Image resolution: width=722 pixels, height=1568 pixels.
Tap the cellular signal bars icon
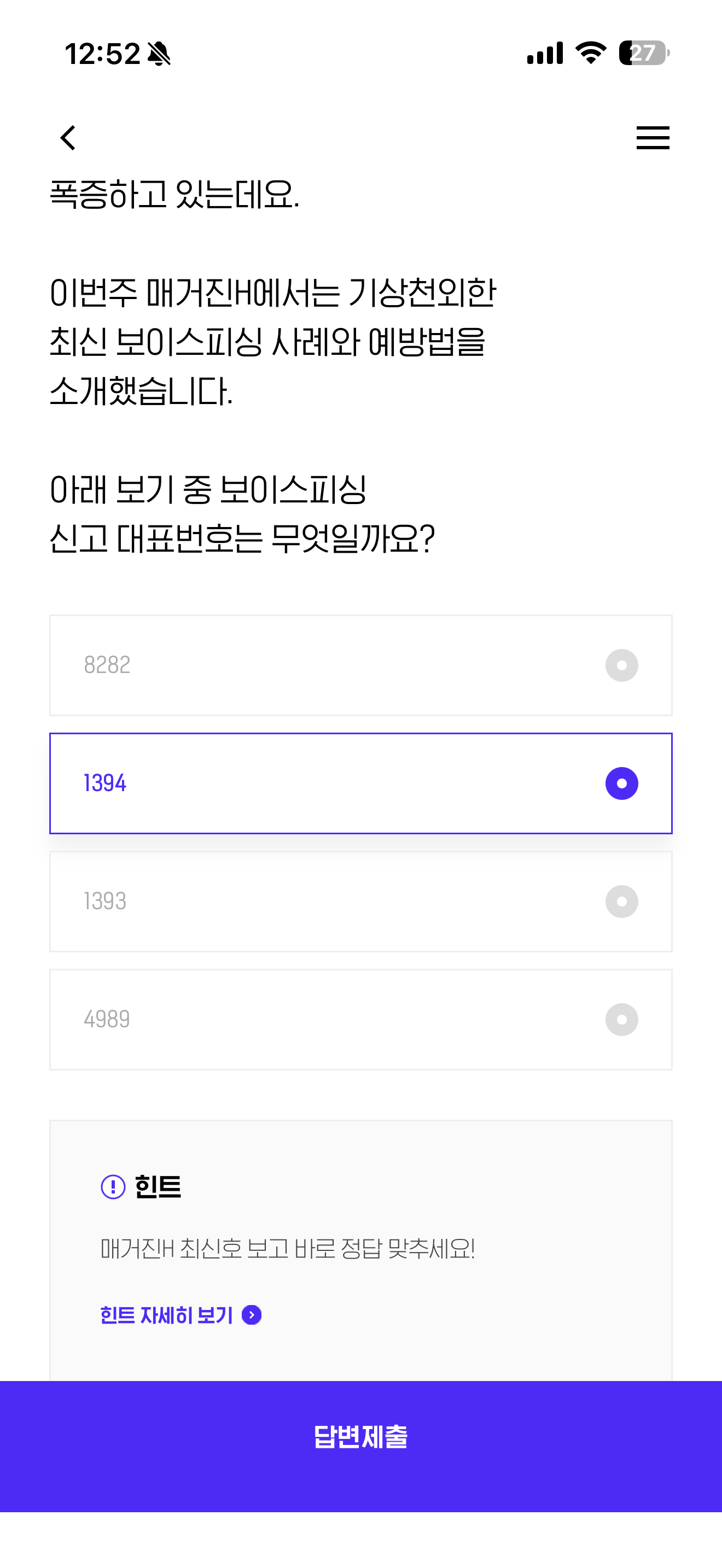click(x=545, y=53)
